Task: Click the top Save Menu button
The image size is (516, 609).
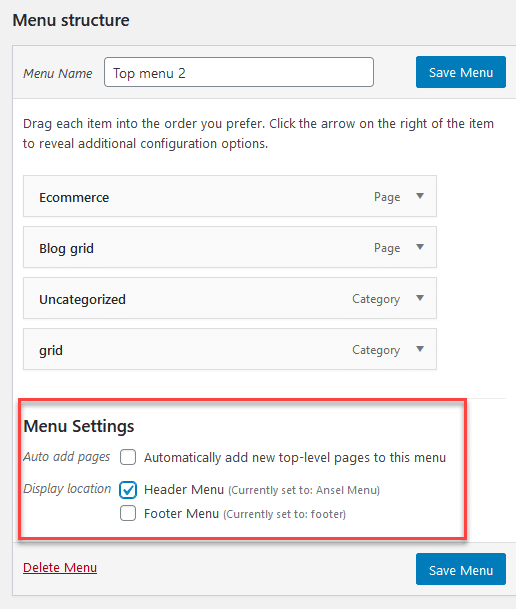Action: 461,72
